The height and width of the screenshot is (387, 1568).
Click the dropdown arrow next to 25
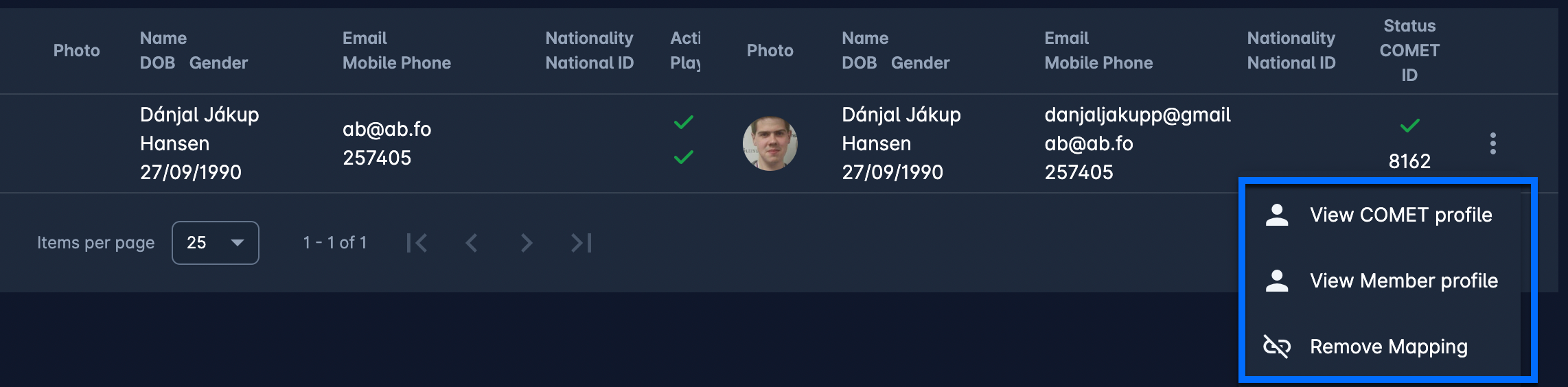pos(238,243)
